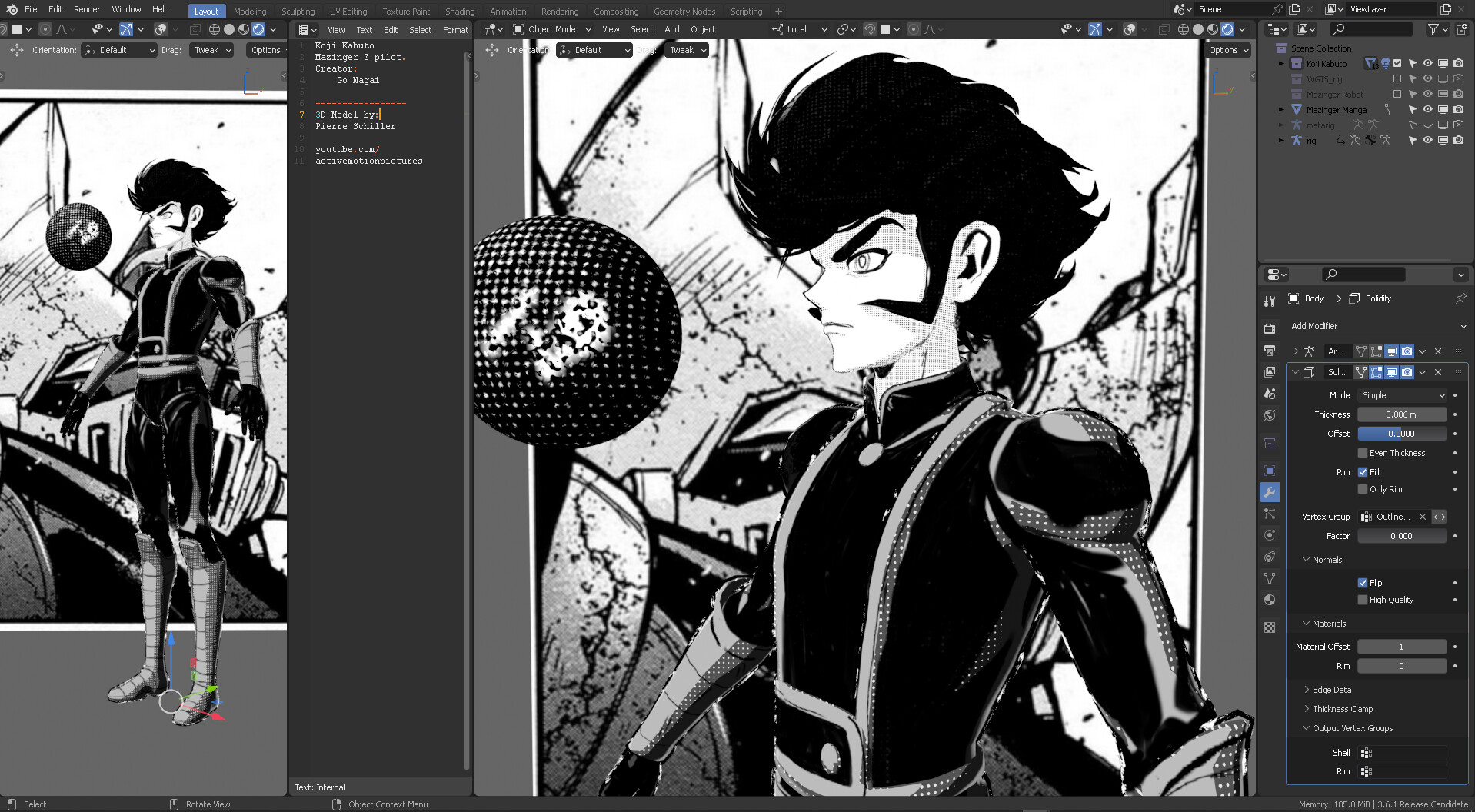
Task: Enable the Even Thickness checkbox
Action: coord(1363,453)
